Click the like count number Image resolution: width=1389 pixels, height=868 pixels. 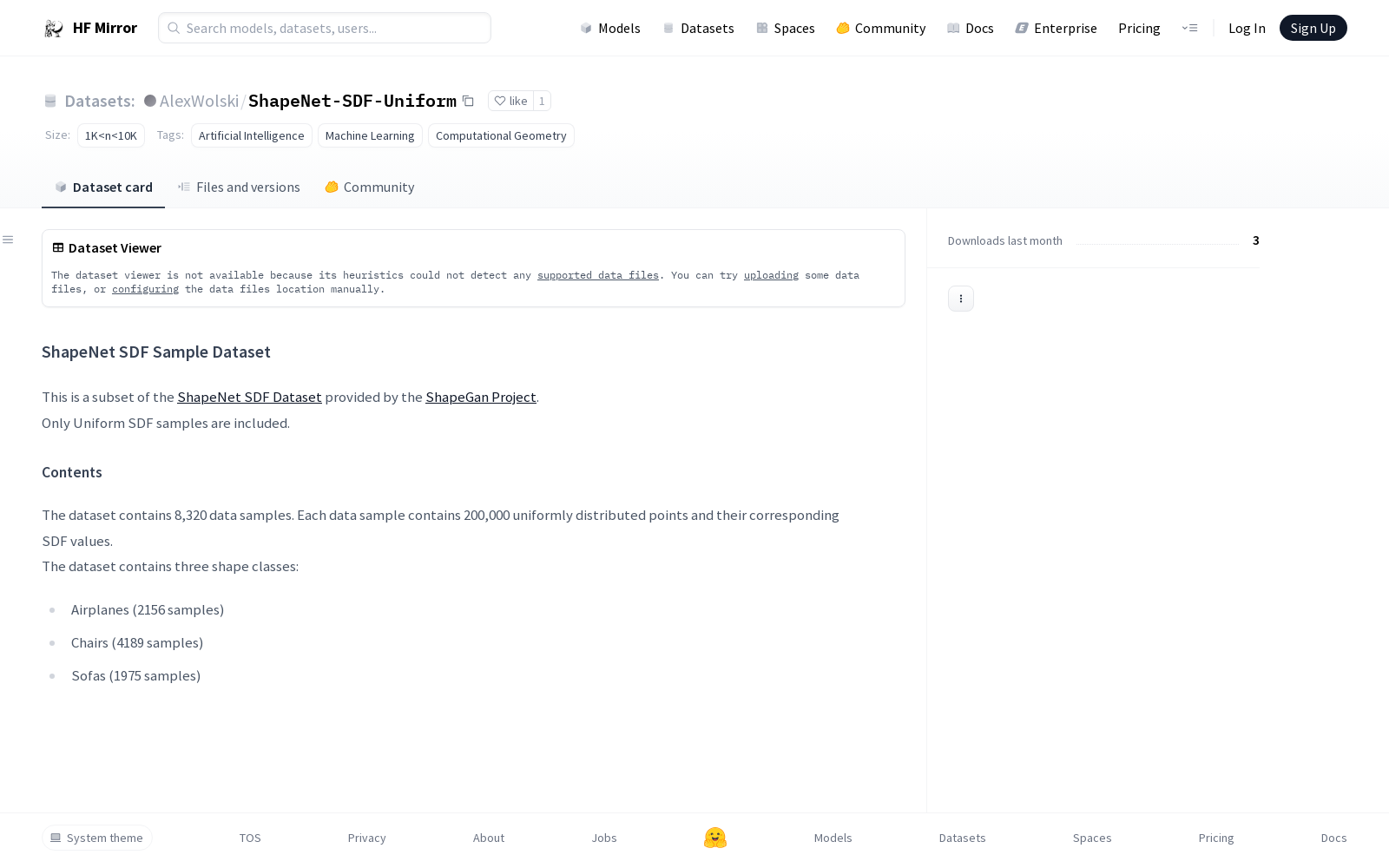(542, 101)
